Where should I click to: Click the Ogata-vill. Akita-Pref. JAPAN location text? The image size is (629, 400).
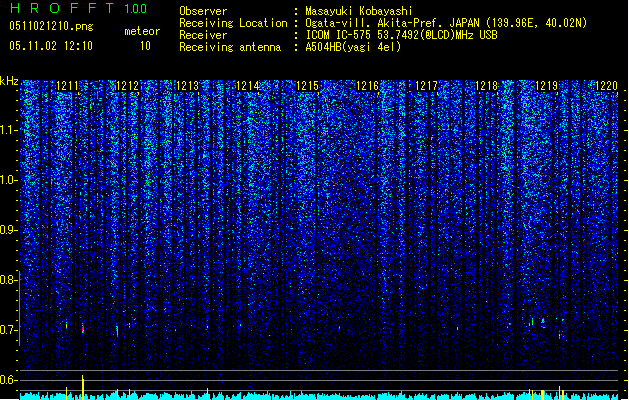pyautogui.click(x=446, y=23)
